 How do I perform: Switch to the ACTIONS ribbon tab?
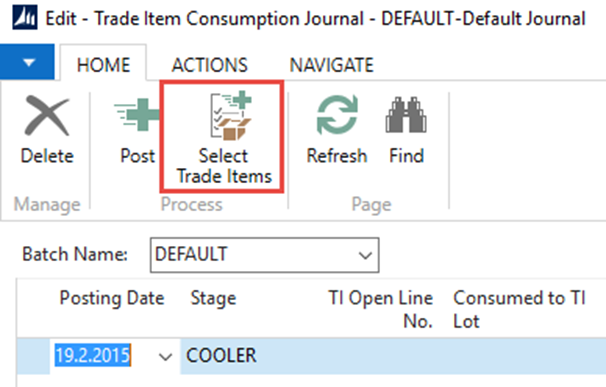209,65
